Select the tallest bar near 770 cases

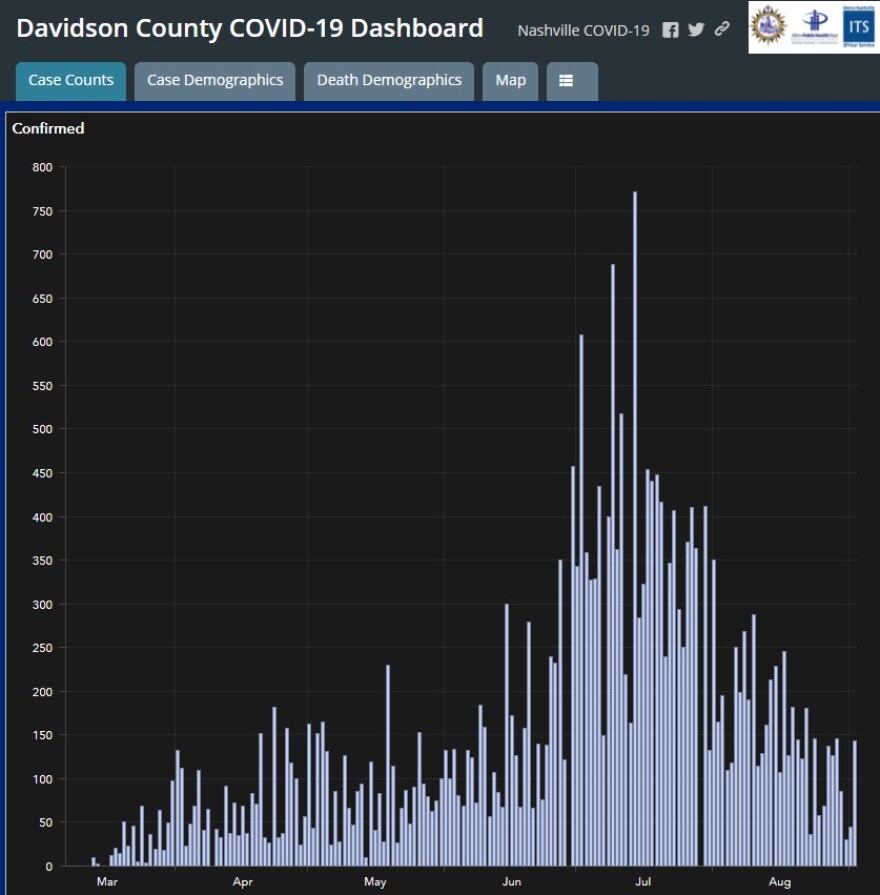pyautogui.click(x=635, y=528)
